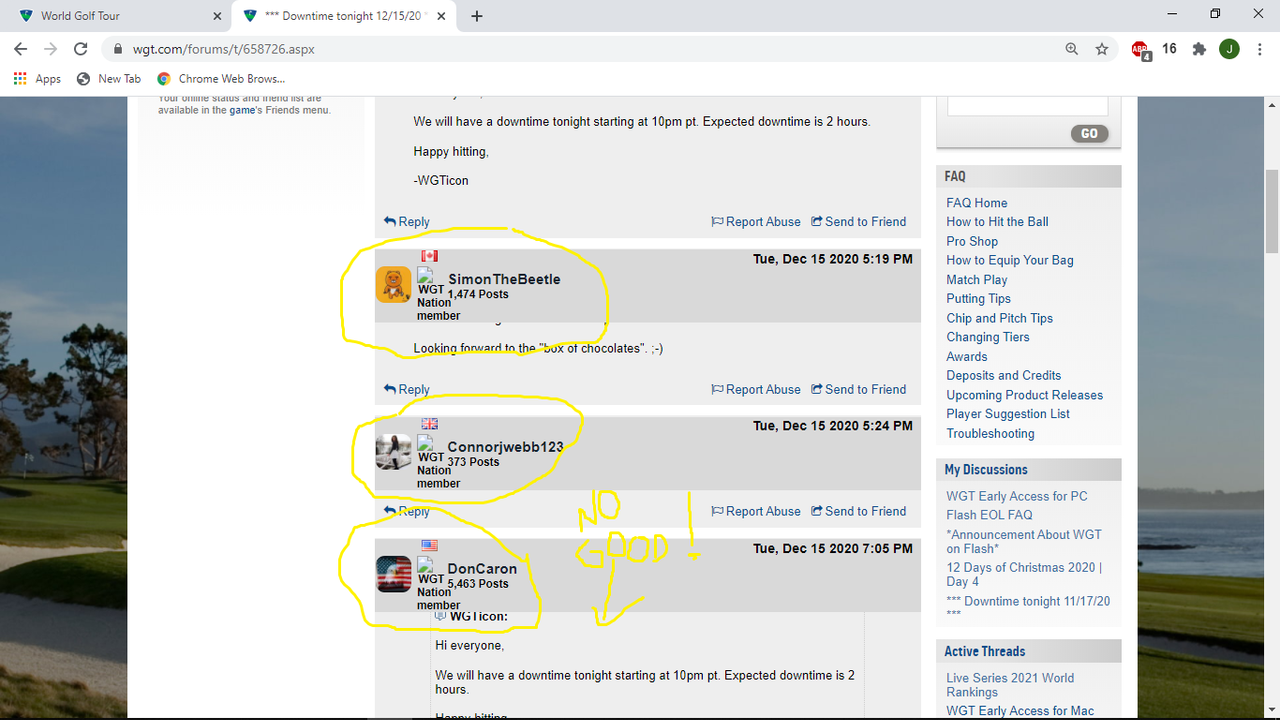The height and width of the screenshot is (720, 1280).
Task: Open the extensions puzzle icon
Action: point(1199,49)
